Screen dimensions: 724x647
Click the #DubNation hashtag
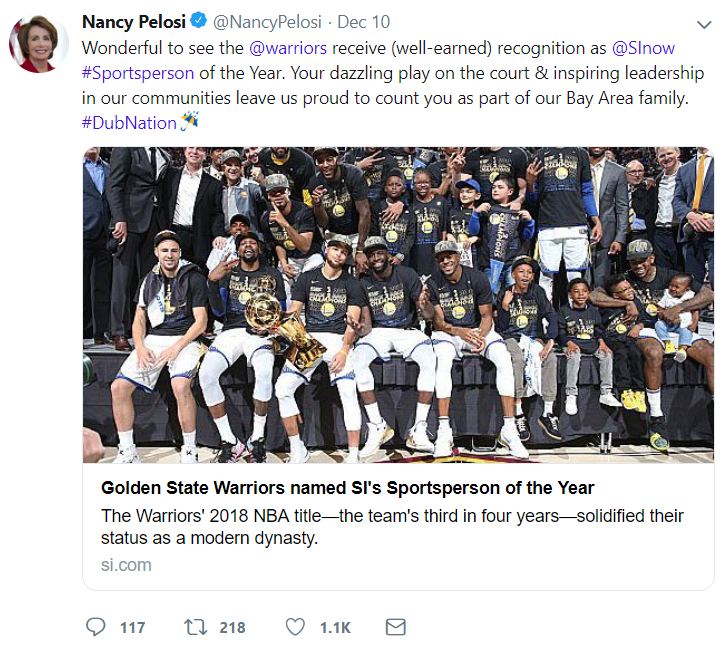[129, 122]
